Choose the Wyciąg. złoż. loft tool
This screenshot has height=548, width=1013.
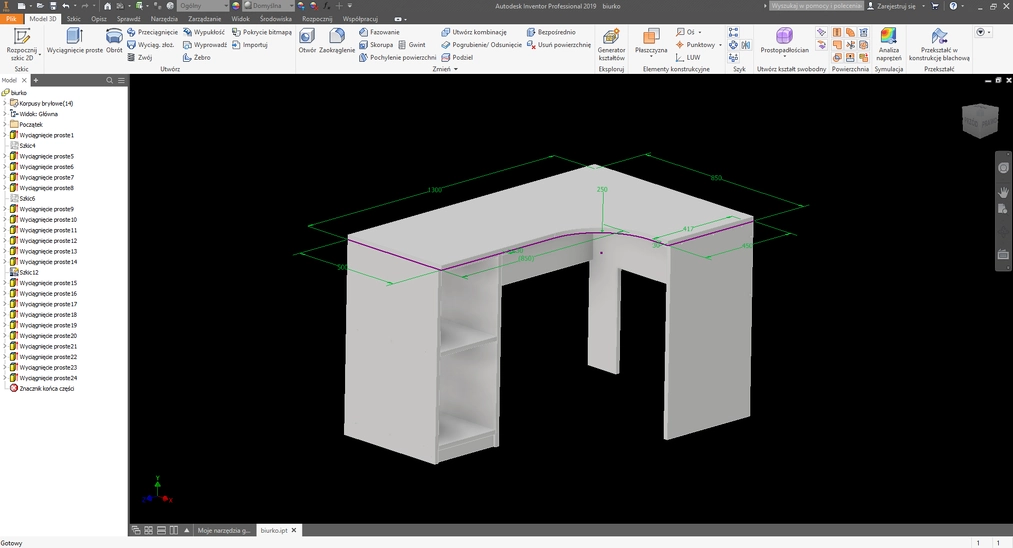click(x=151, y=45)
